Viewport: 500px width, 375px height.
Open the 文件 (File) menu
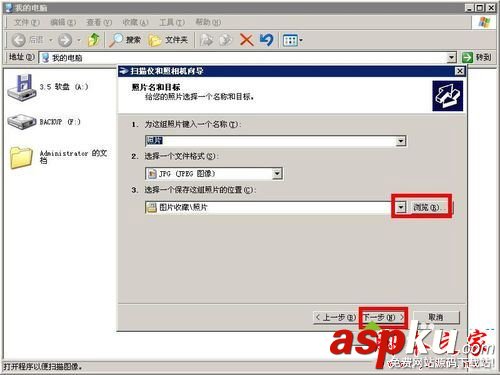point(27,22)
